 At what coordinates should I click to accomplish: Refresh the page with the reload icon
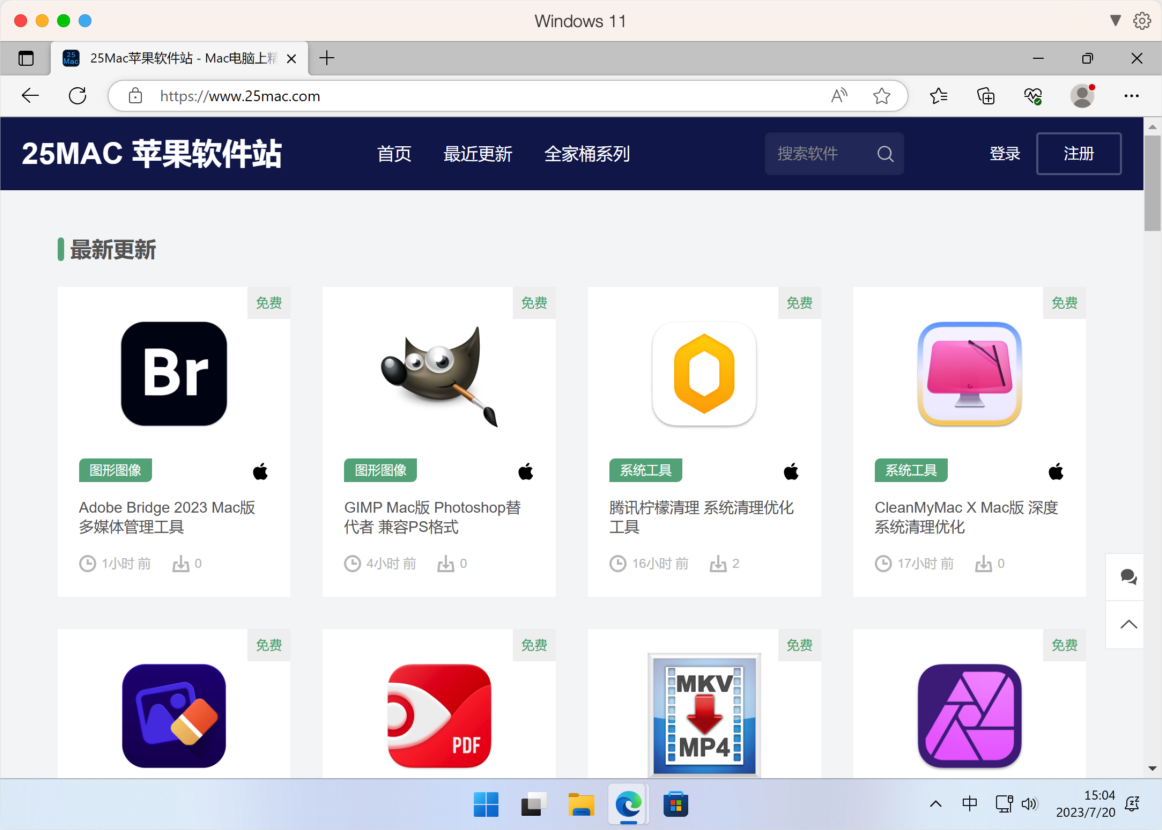(77, 96)
